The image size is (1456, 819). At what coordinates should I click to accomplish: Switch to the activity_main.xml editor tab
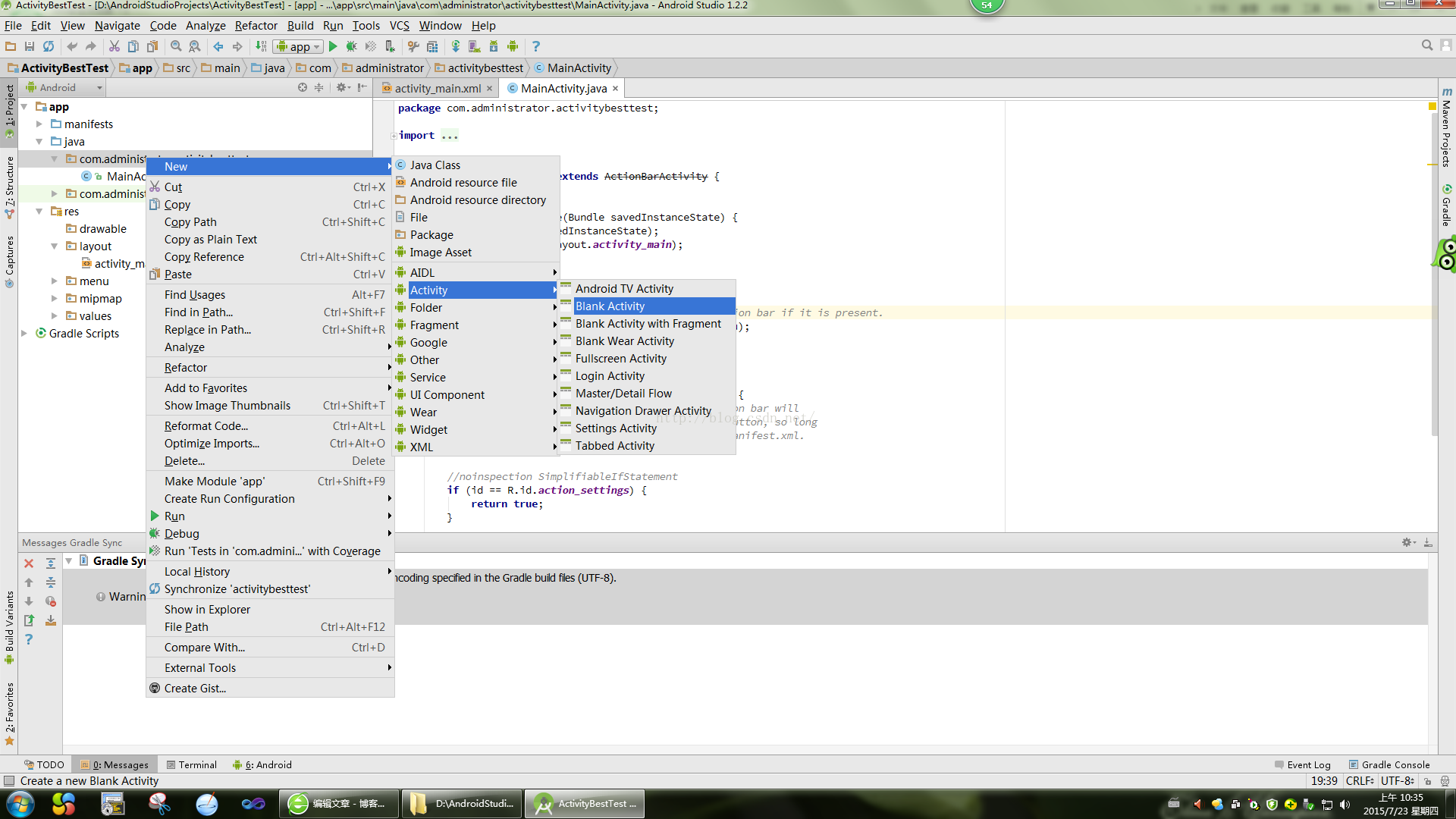click(438, 88)
